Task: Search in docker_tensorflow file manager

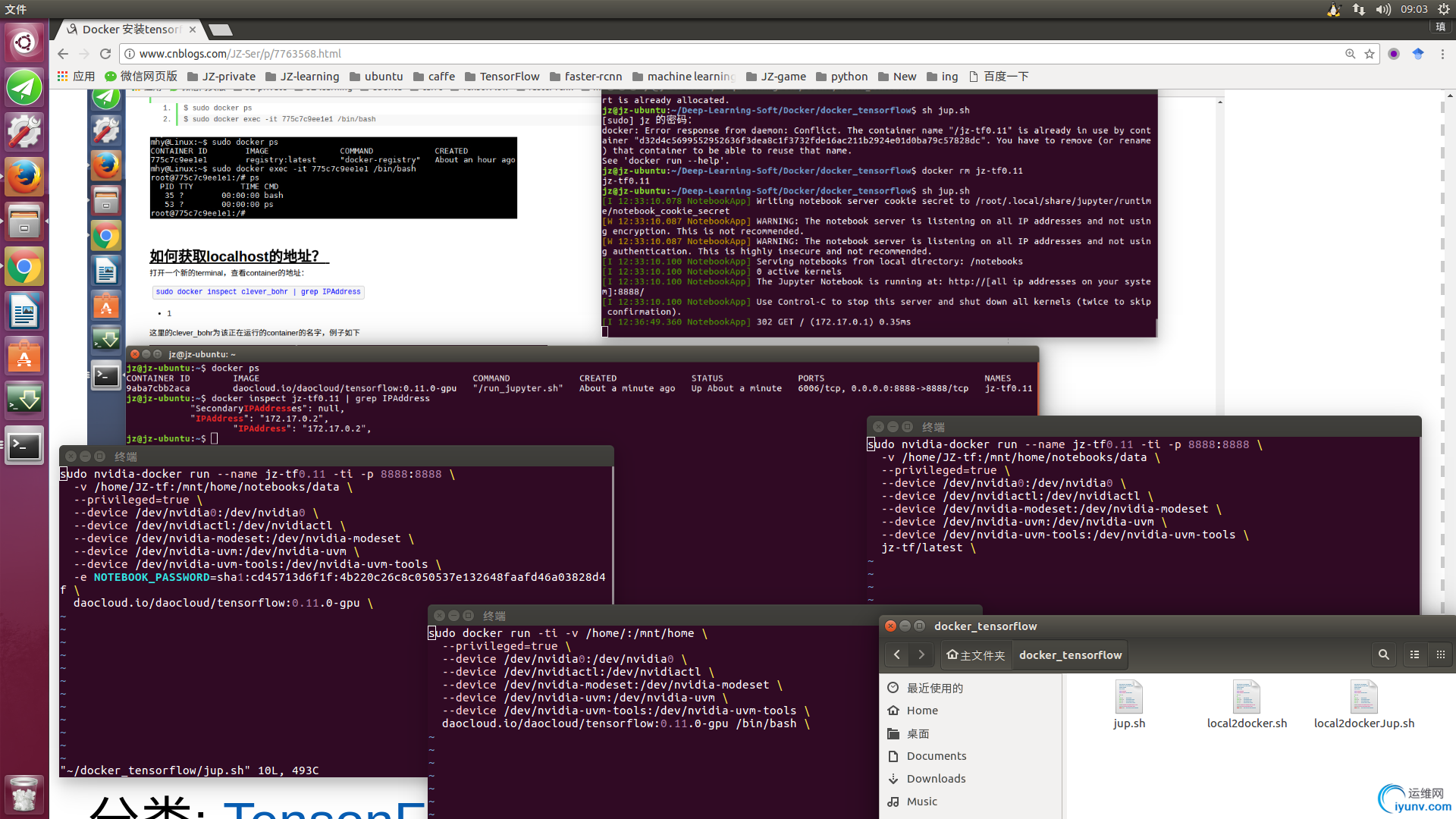Action: (x=1384, y=654)
